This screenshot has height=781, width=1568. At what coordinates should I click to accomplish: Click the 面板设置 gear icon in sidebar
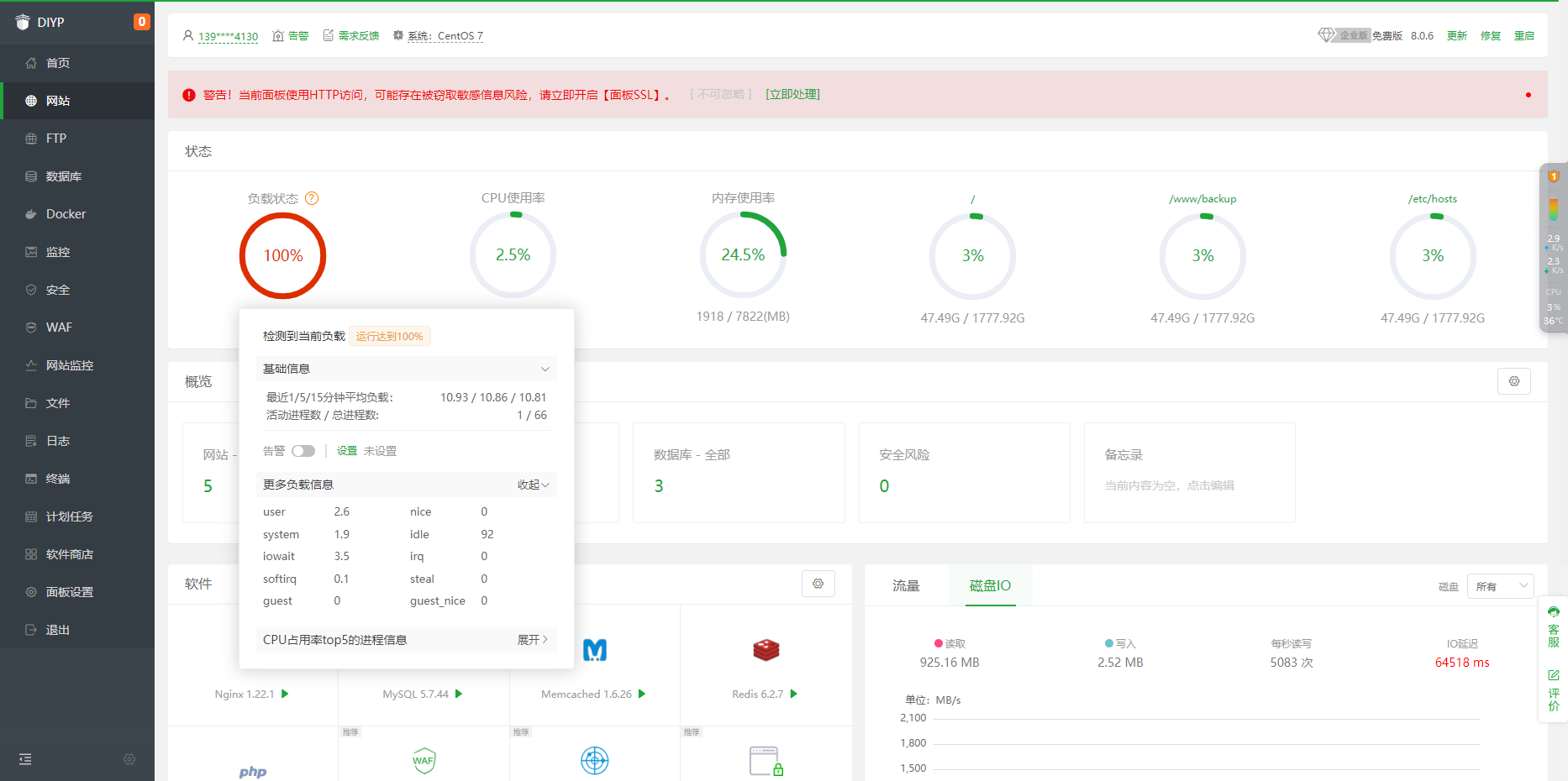point(31,592)
